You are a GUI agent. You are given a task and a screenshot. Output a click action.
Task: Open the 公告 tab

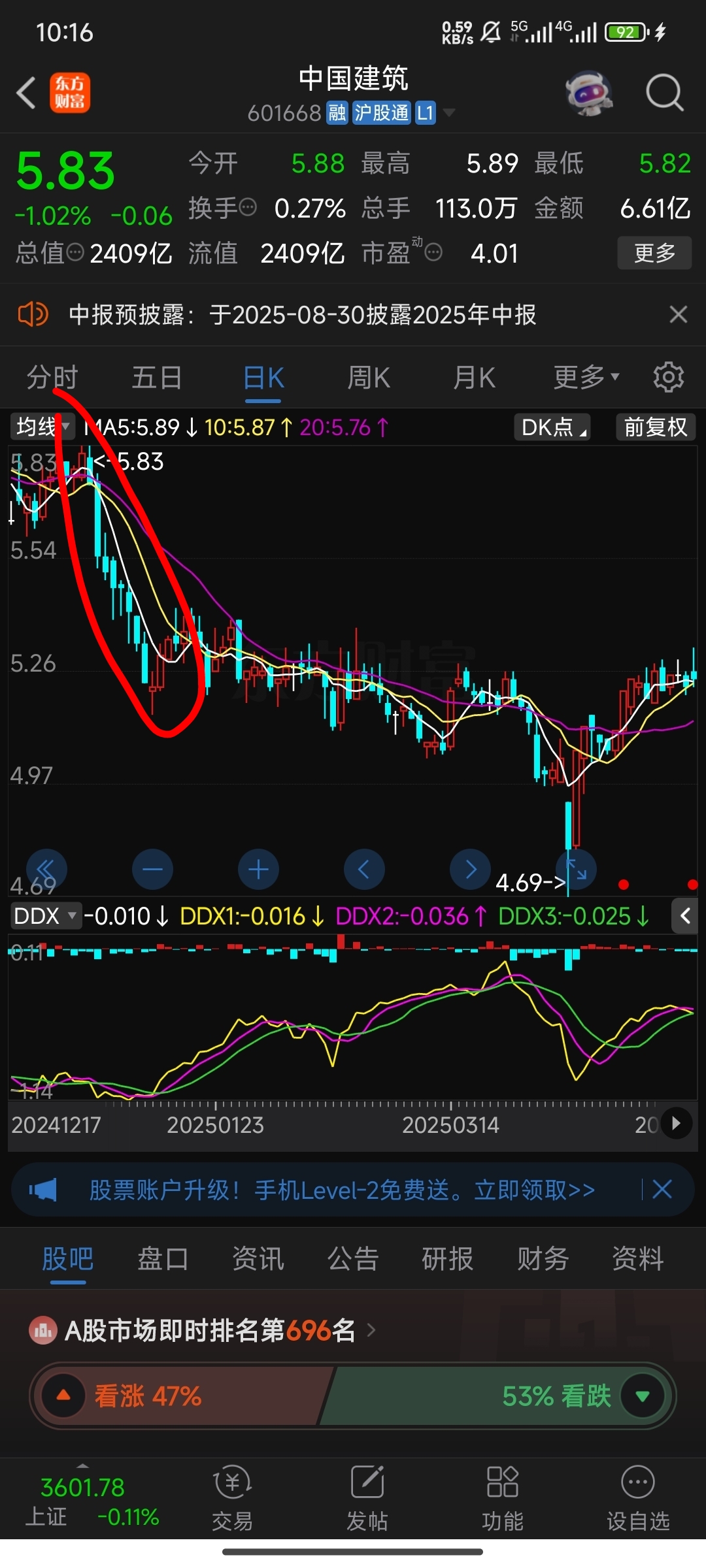point(353,1258)
